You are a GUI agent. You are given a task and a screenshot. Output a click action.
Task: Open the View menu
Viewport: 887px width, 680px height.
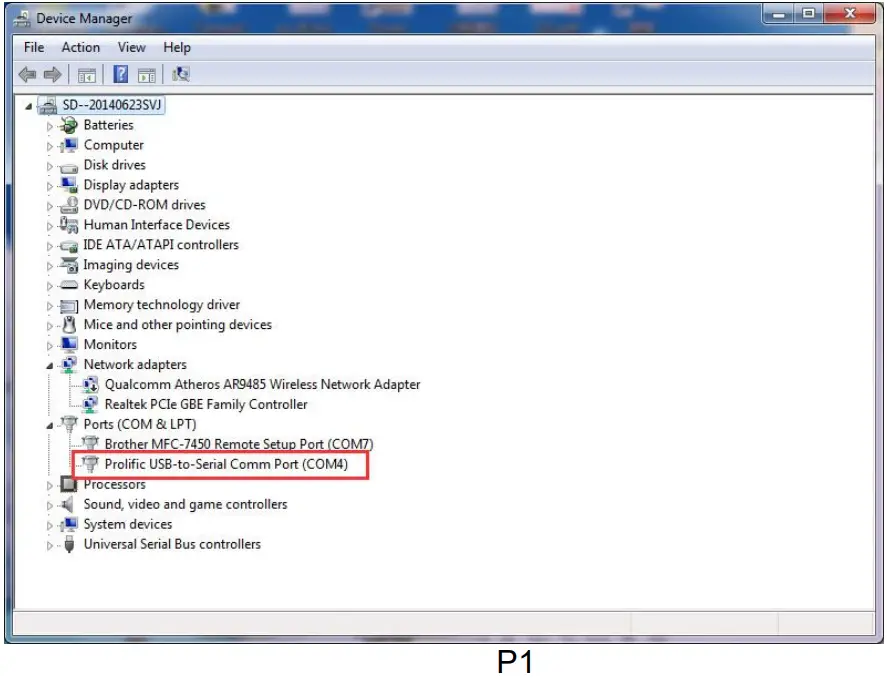(x=132, y=48)
